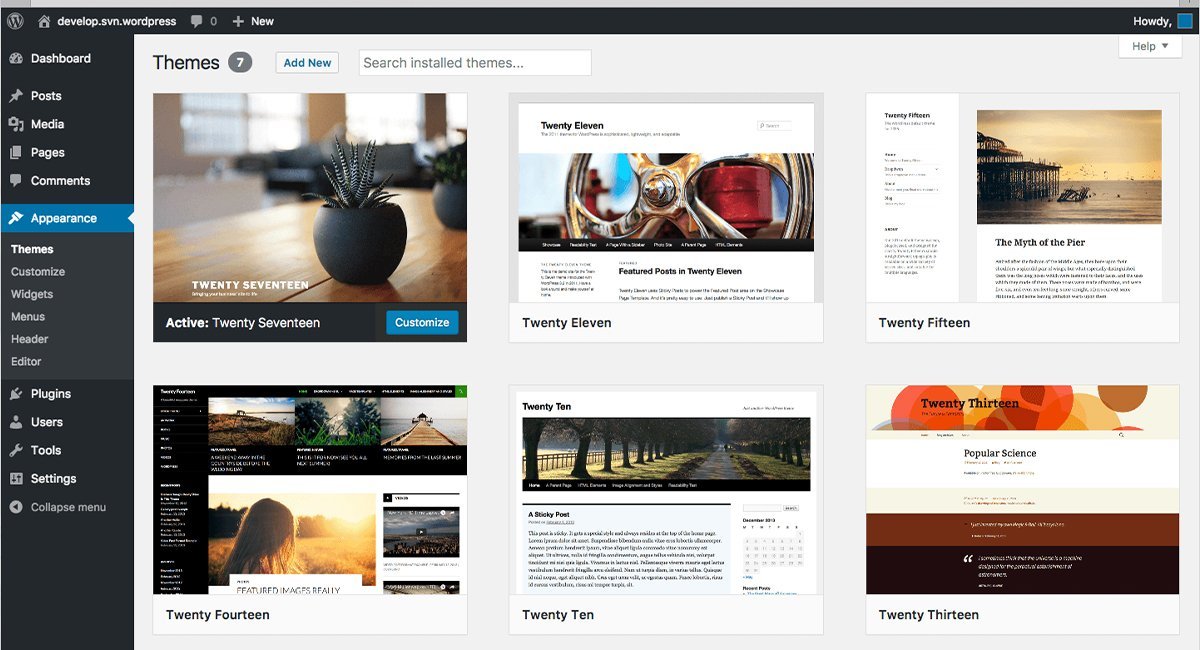
Task: Click the Twenty Eleven theme name
Action: [567, 323]
